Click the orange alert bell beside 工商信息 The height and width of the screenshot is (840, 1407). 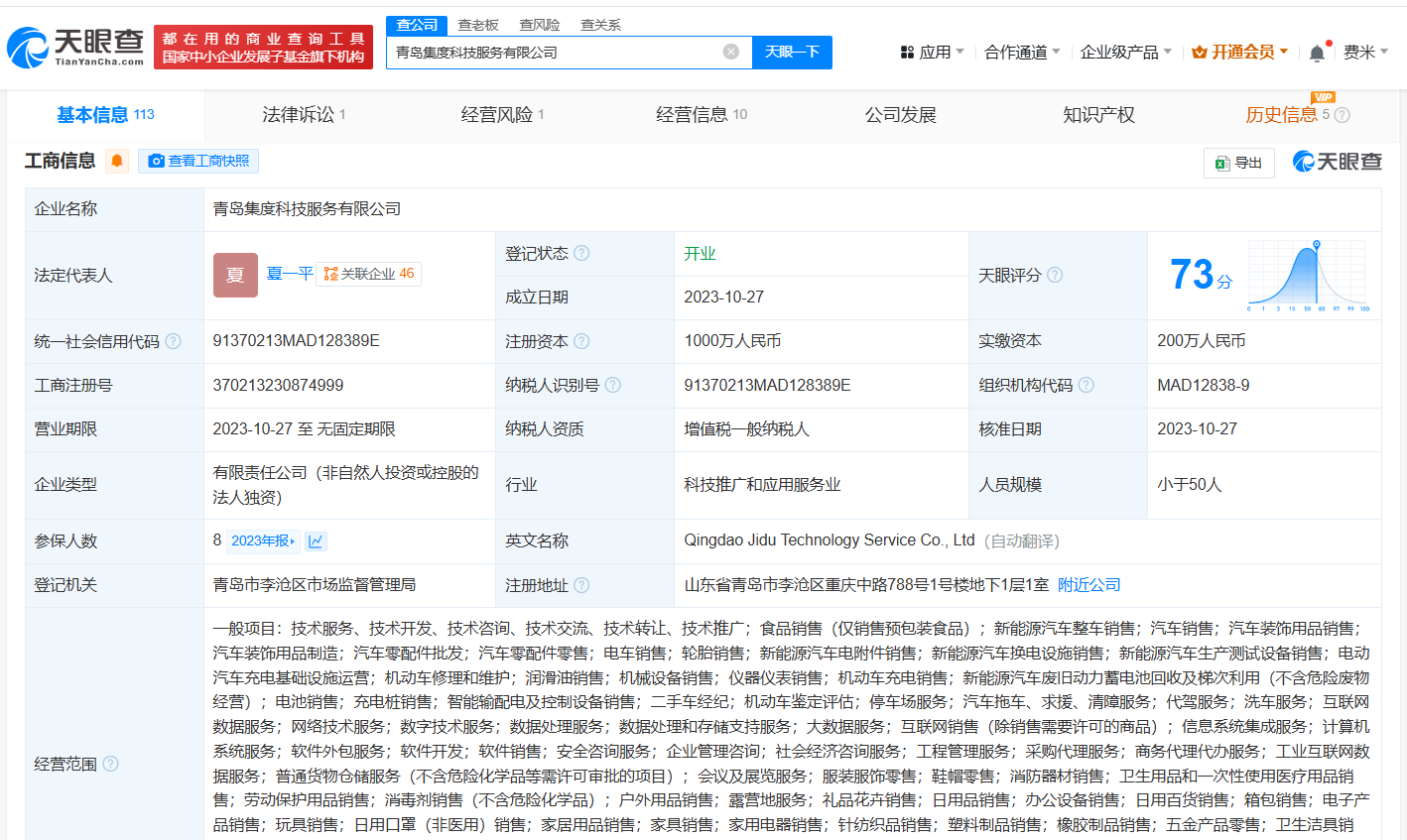point(117,161)
